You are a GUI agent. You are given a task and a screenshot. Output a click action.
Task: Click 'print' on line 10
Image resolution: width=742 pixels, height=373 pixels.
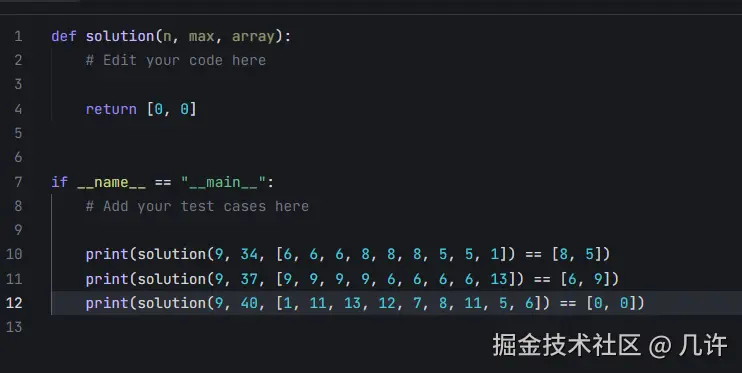[107, 255]
